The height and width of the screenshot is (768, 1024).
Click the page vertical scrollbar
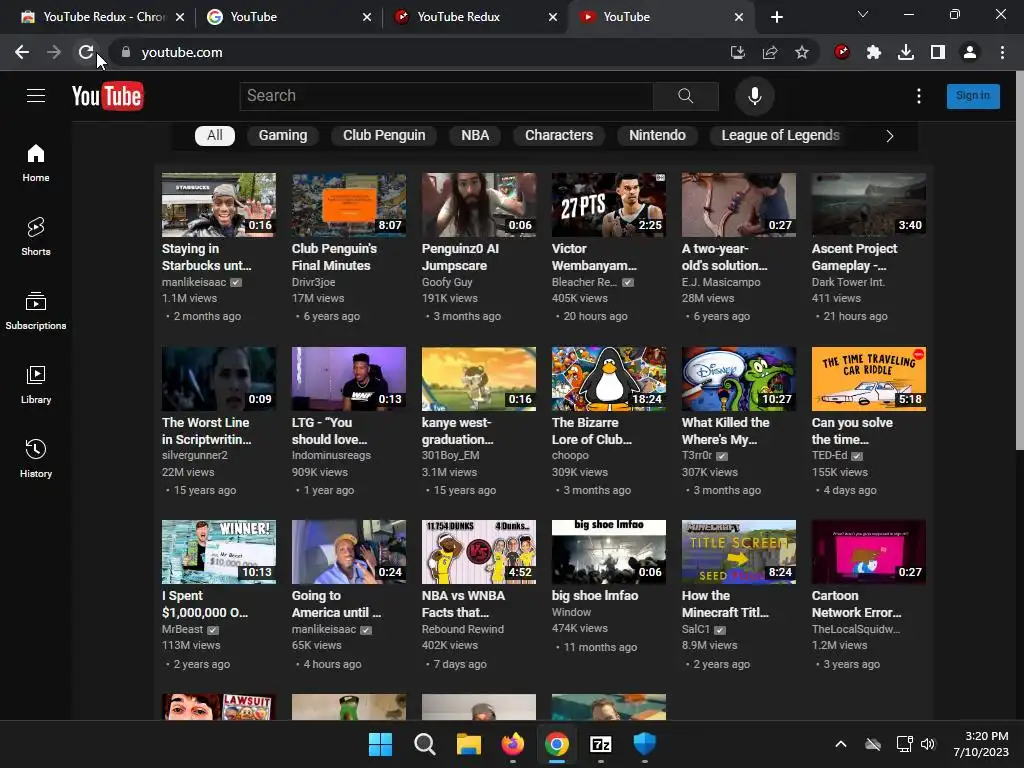(x=1019, y=261)
